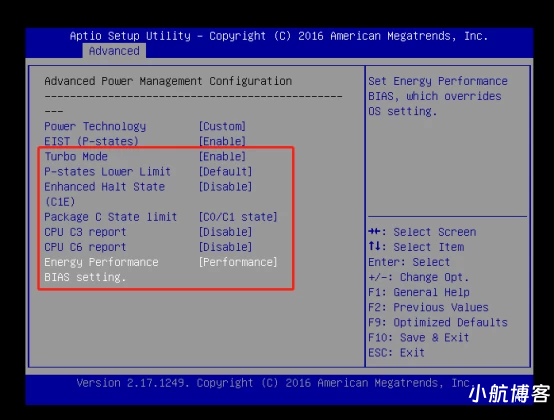Change CPU C3 report Disable value
Viewport: 554px width, 420px height.
point(225,232)
